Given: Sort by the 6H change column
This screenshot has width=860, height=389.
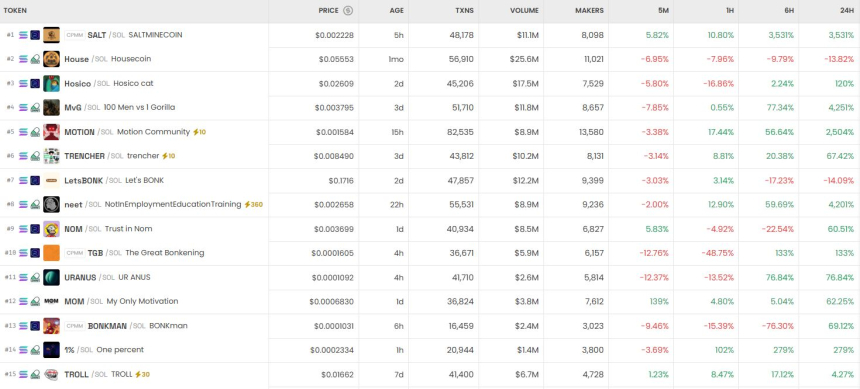Looking at the screenshot, I should tap(789, 10).
